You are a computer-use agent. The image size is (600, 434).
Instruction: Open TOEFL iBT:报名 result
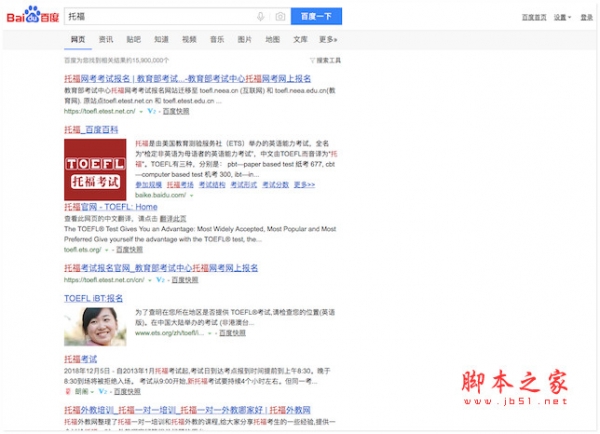tap(93, 298)
